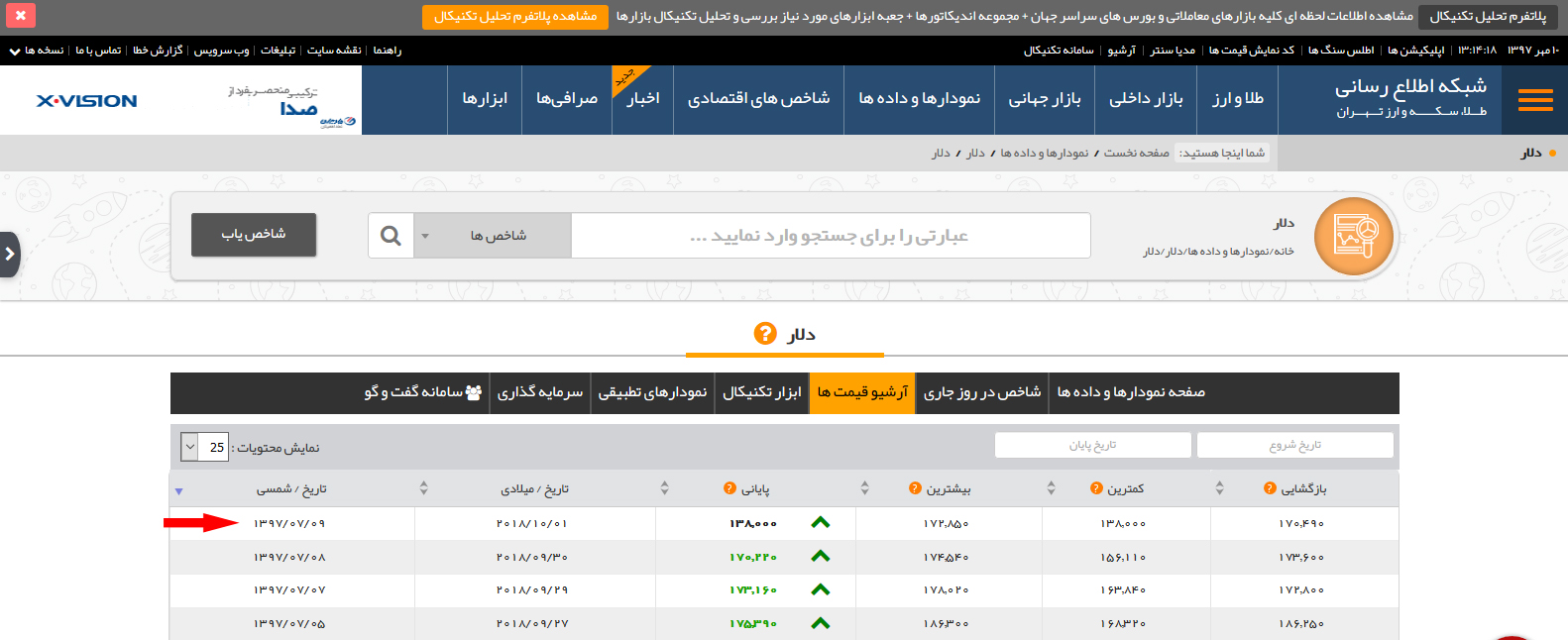Open the اخبار menu

pyautogui.click(x=643, y=99)
